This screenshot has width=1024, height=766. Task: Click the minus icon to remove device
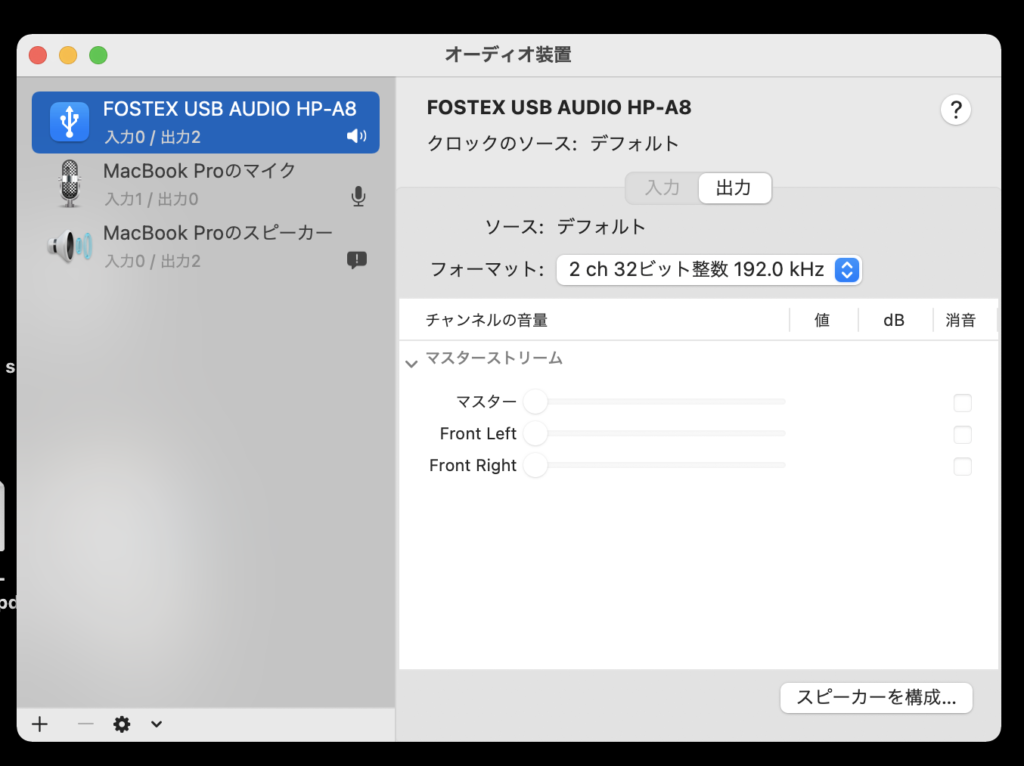click(x=85, y=724)
